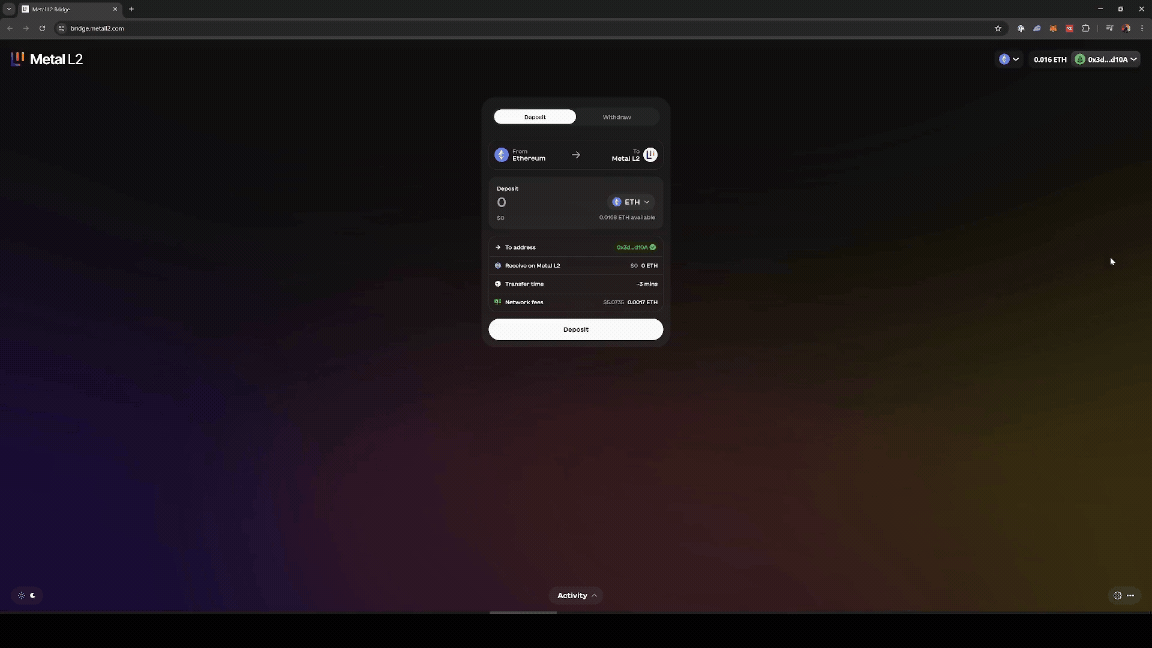Open the Extensions puzzle piece menu

[x=1085, y=29]
